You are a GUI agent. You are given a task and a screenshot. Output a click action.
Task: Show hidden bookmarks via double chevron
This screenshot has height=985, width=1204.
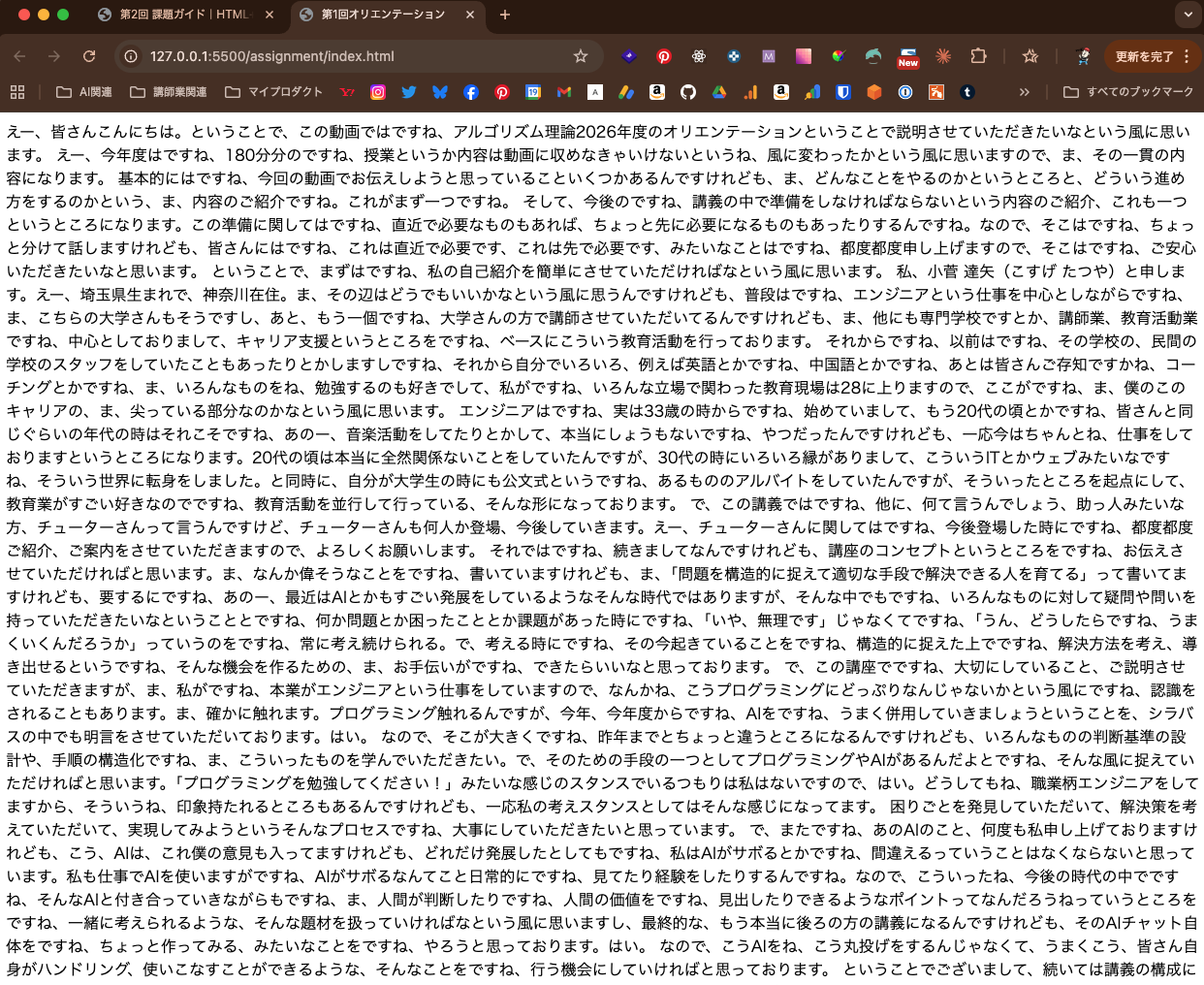pos(1024,92)
